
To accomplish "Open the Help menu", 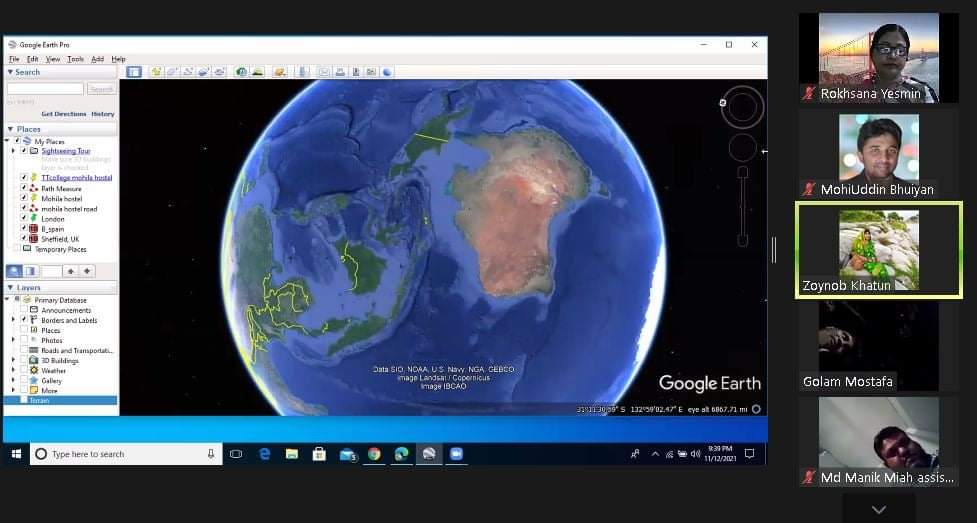I will (x=118, y=59).
